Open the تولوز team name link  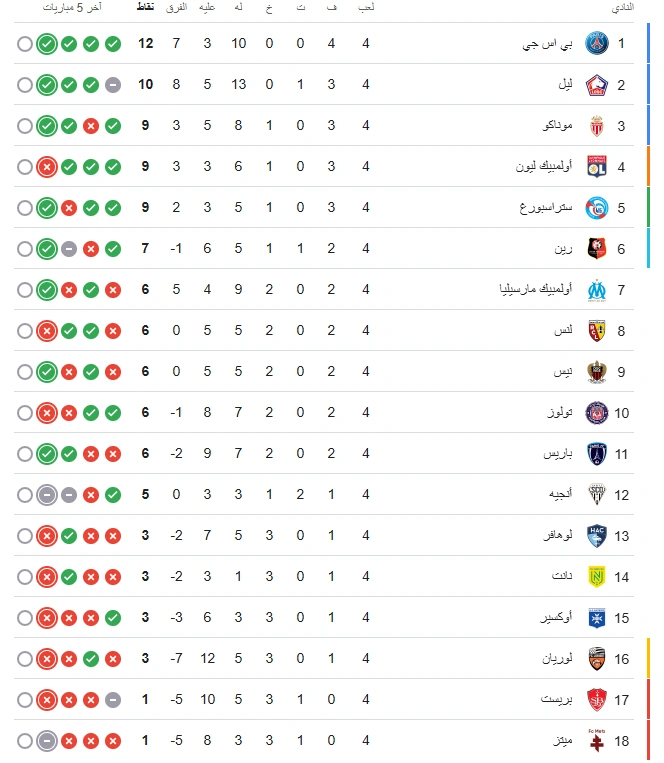tap(560, 413)
